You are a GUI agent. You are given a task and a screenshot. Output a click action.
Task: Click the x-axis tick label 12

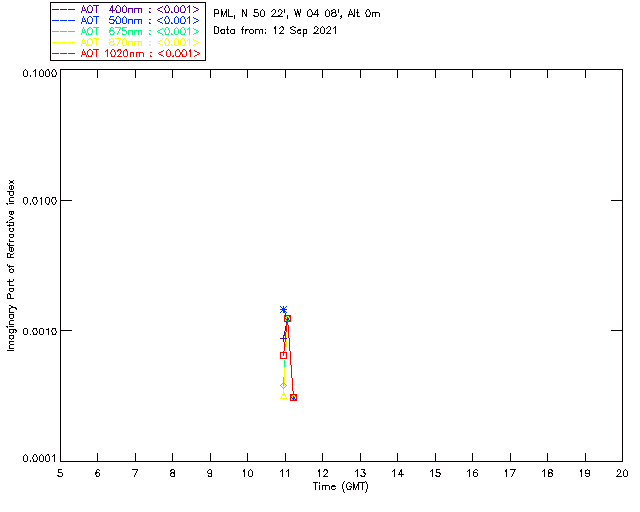(x=322, y=473)
